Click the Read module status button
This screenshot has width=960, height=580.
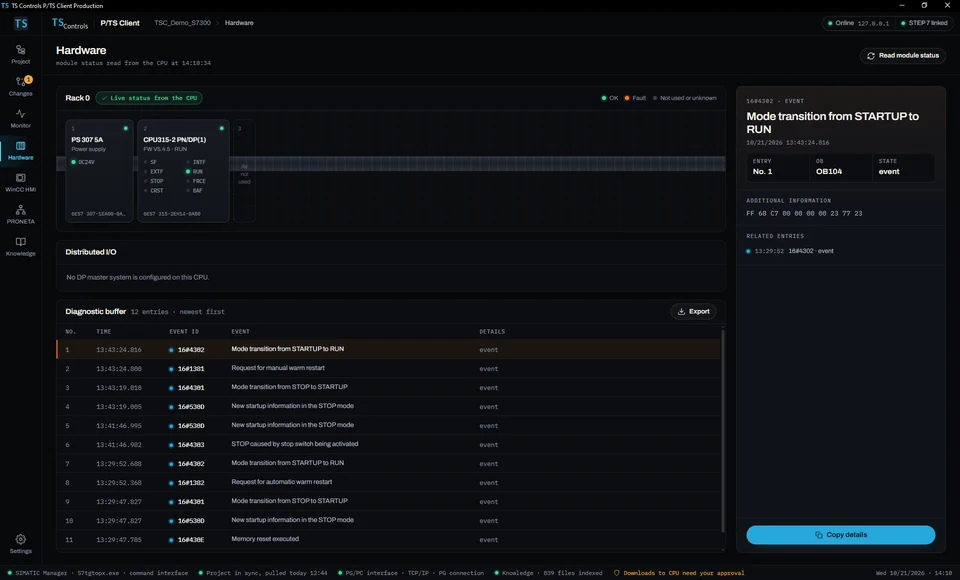[x=902, y=56]
